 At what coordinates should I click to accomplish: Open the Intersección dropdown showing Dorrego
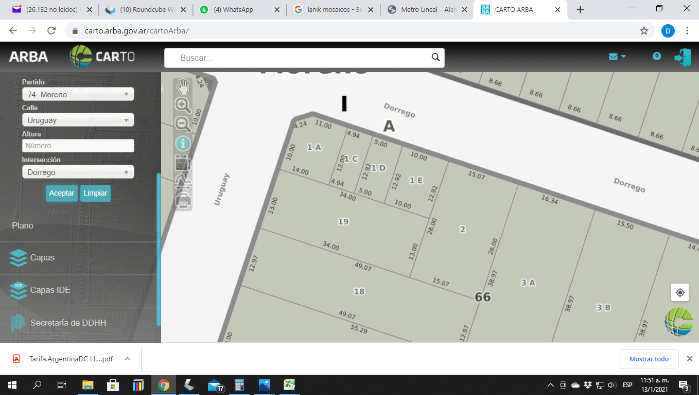pyautogui.click(x=78, y=172)
